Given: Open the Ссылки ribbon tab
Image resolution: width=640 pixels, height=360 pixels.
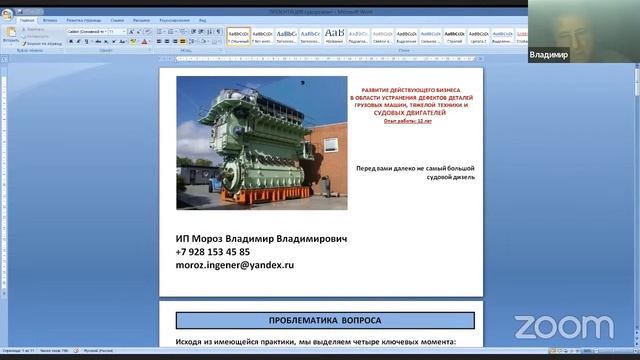Looking at the screenshot, I should click(117, 20).
